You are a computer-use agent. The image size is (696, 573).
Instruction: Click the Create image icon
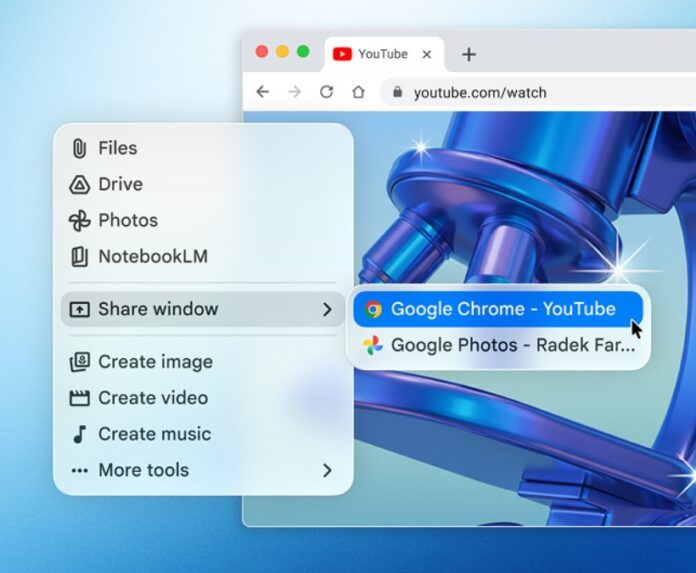79,362
